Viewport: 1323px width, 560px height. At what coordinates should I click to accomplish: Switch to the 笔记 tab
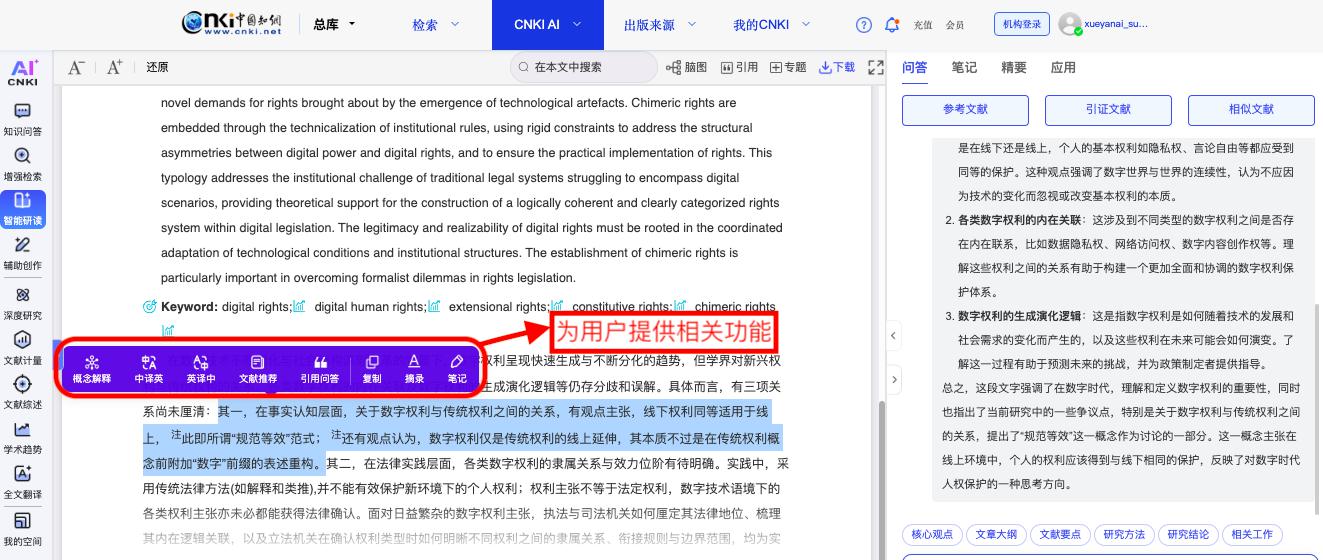click(964, 67)
